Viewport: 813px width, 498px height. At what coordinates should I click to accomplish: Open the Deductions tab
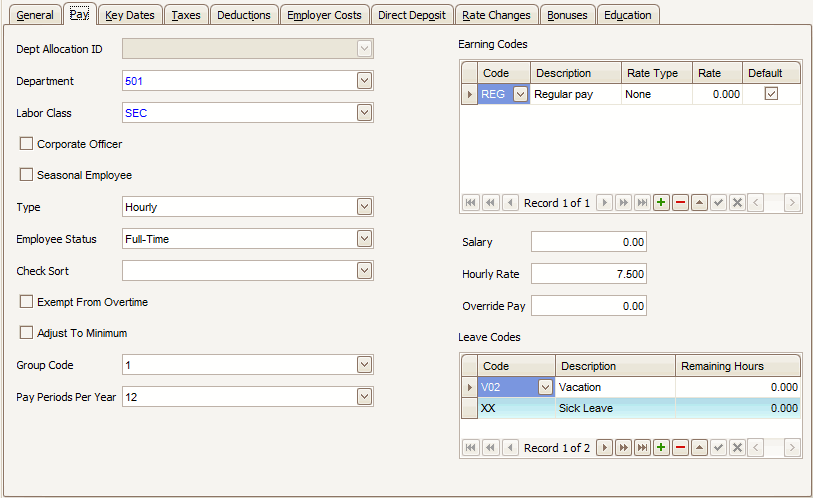pos(243,15)
